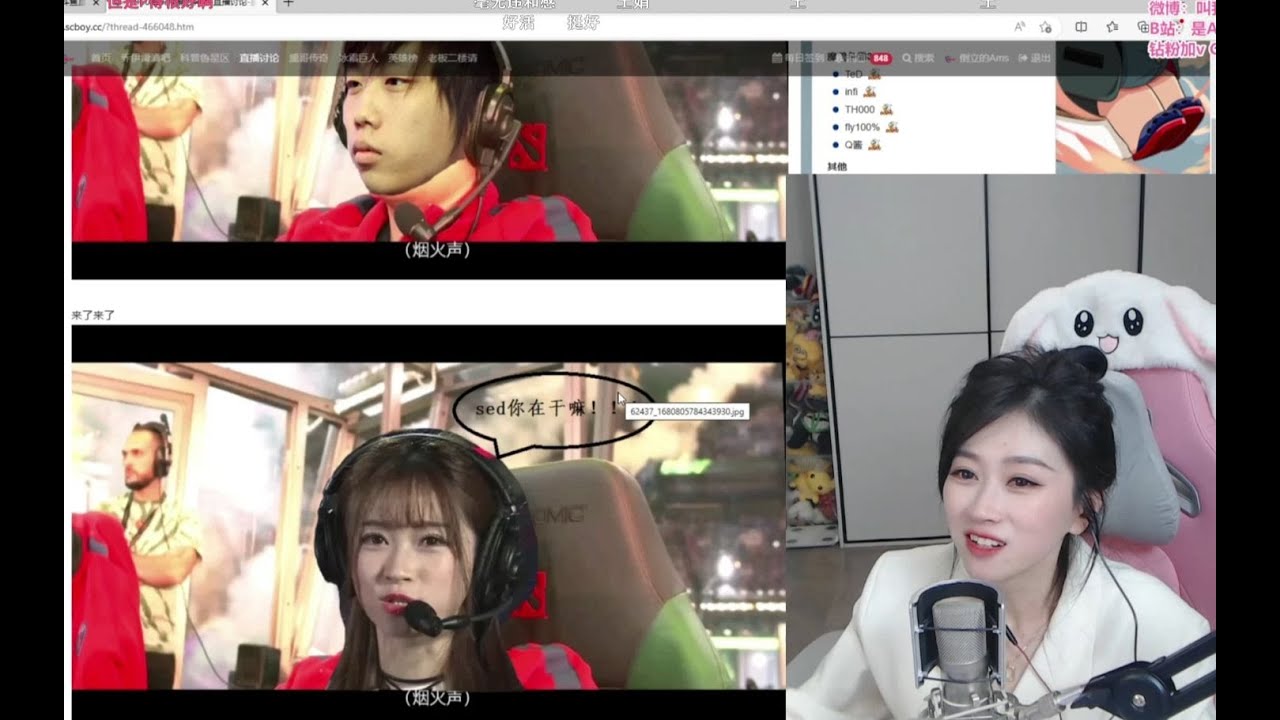Click the 退出 logout link
Image resolution: width=1280 pixels, height=720 pixels.
pos(1035,58)
